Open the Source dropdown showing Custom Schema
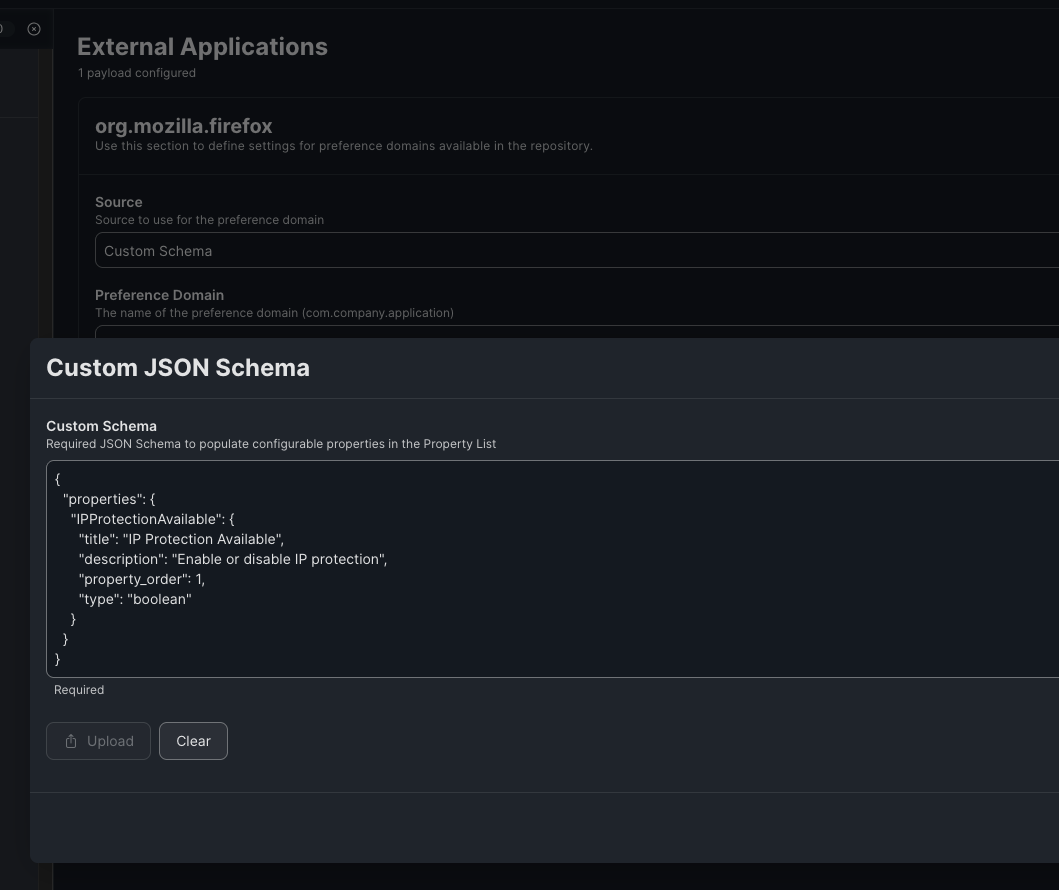This screenshot has width=1059, height=890. click(x=576, y=251)
